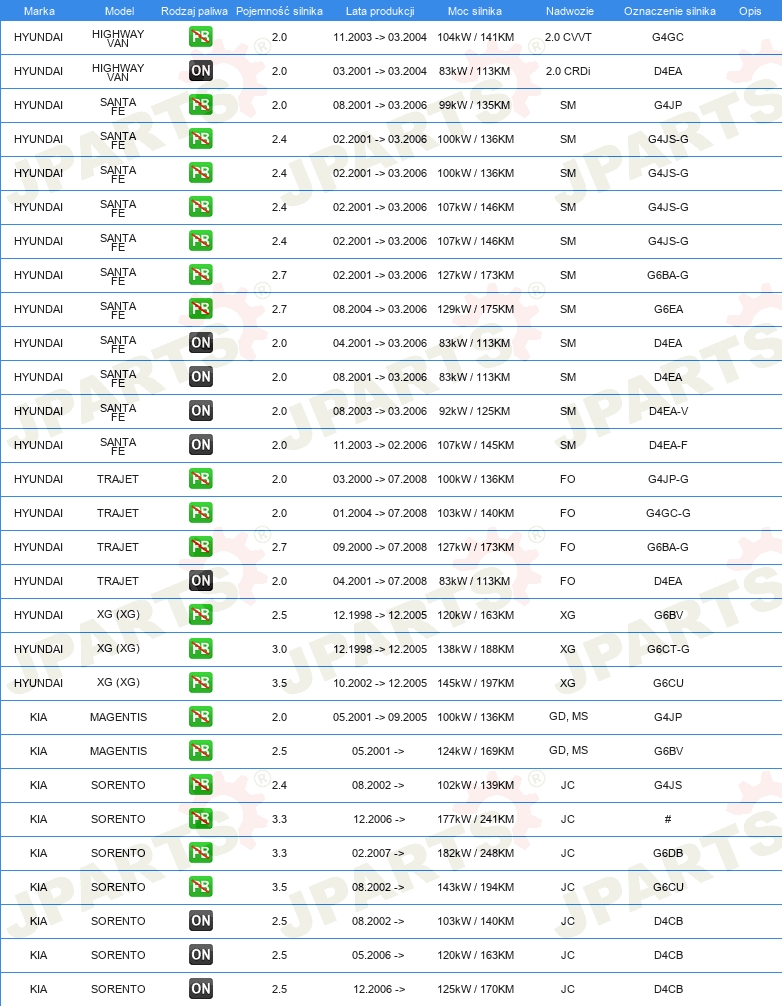Screen dimensions: 782x1006
Task: Click ON diesel icon in Santa Fe 04.2001 row
Action: pos(201,343)
